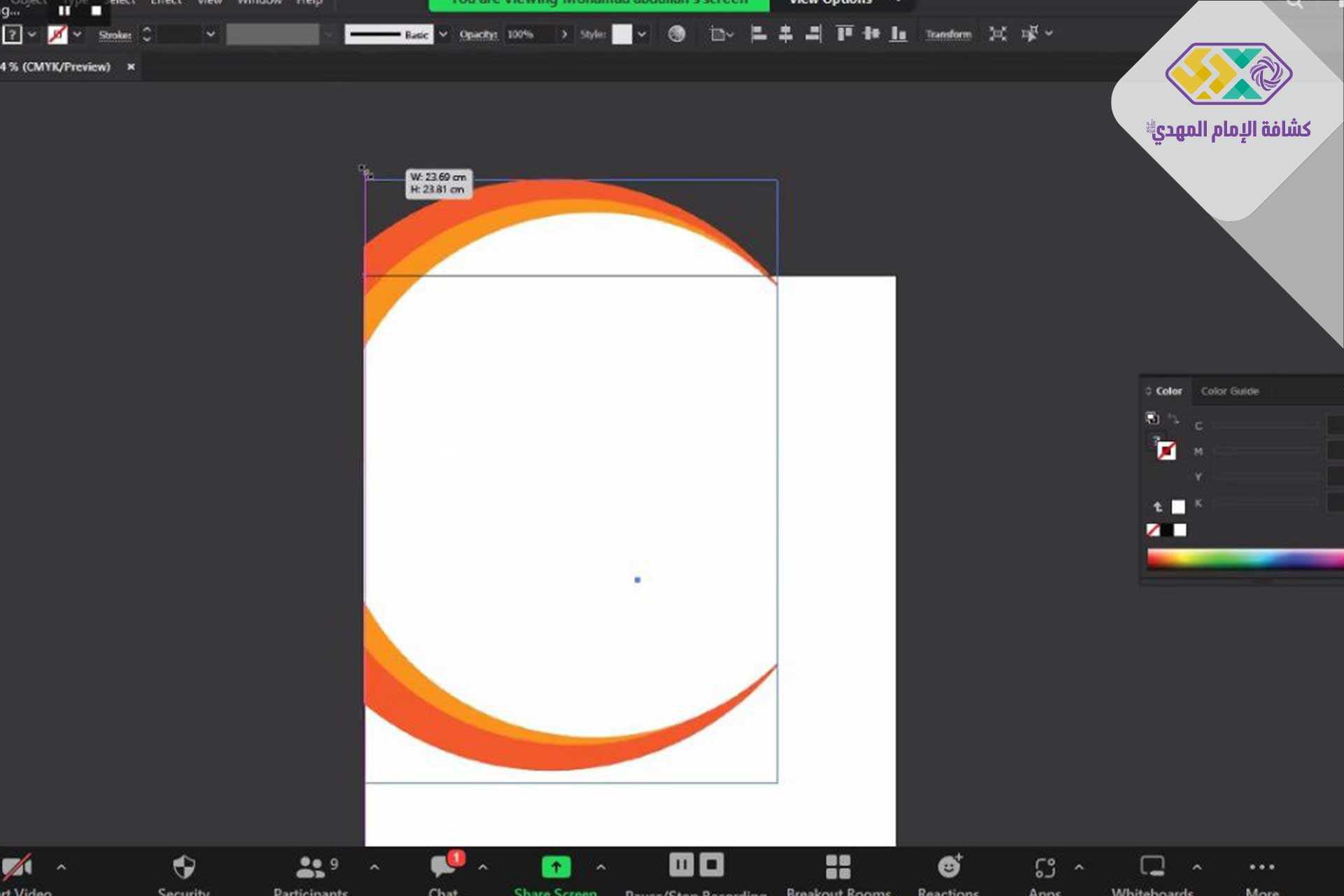Open the graphic Style dropdown arrow

point(642,34)
